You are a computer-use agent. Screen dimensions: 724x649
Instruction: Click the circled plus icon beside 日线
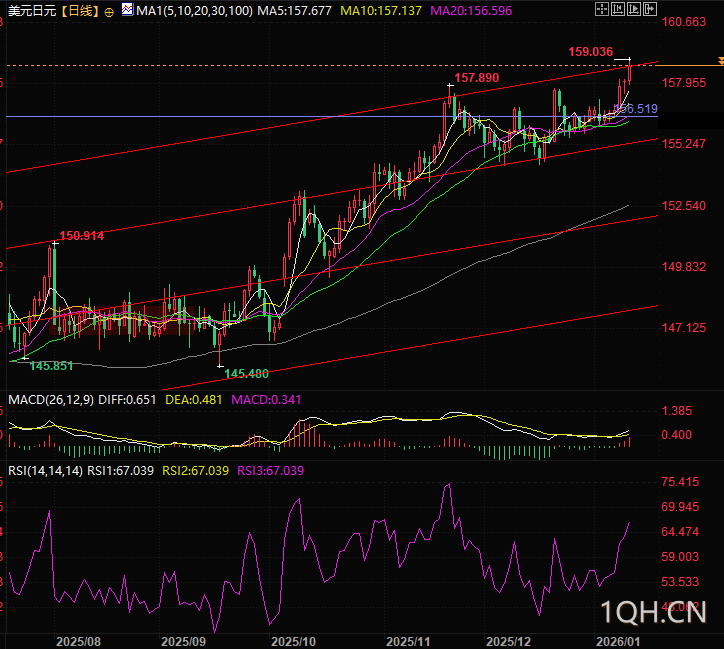[x=109, y=11]
